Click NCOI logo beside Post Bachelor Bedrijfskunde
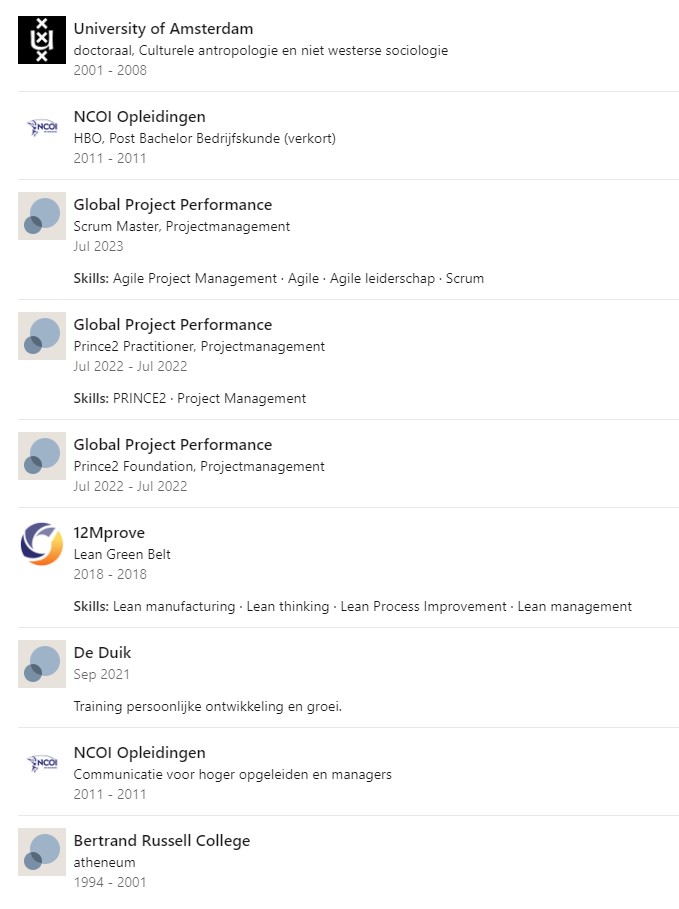679x909 pixels. (42, 128)
